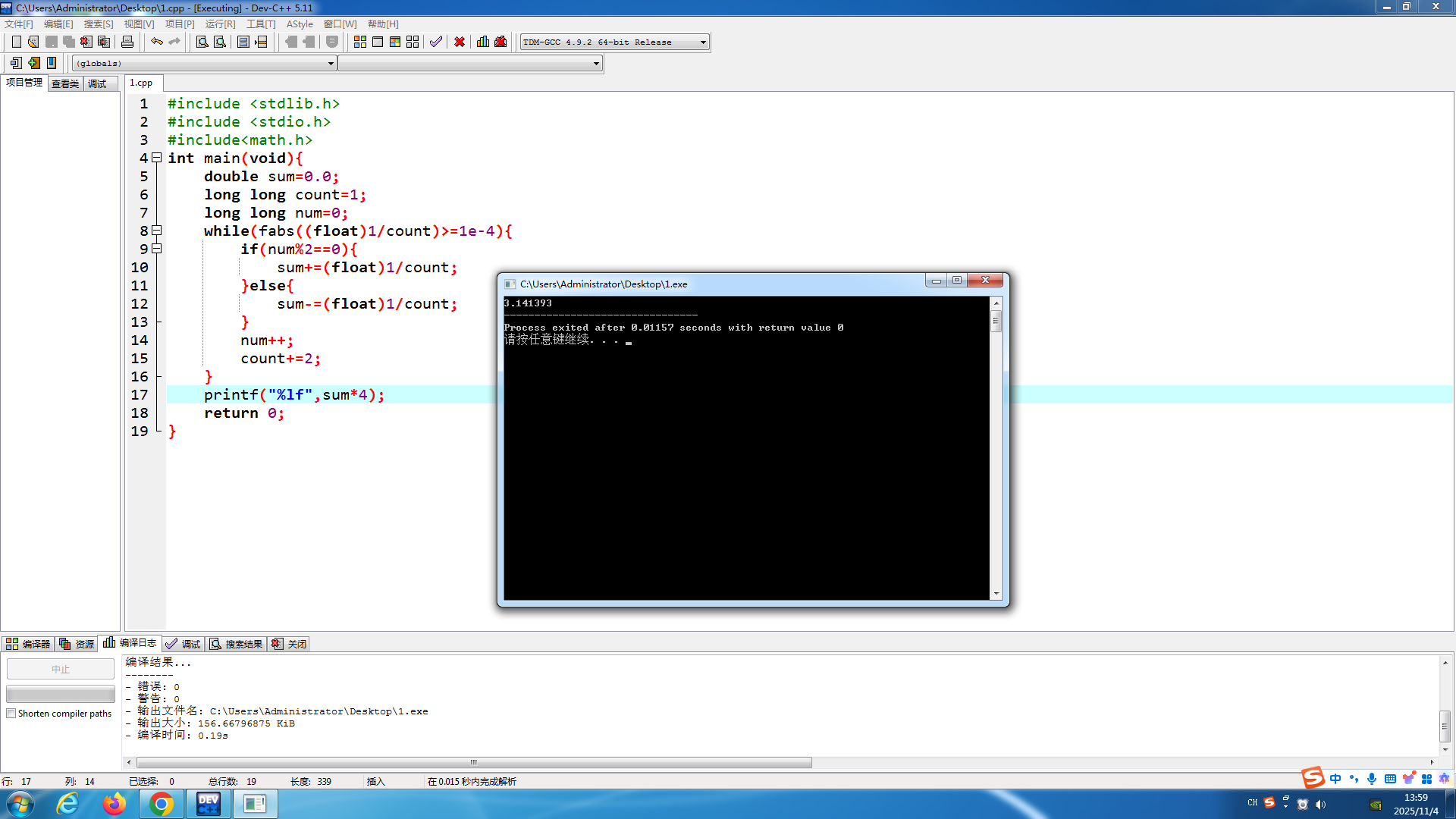Click Dev-C++ icon in the taskbar
The height and width of the screenshot is (819, 1456).
[209, 804]
